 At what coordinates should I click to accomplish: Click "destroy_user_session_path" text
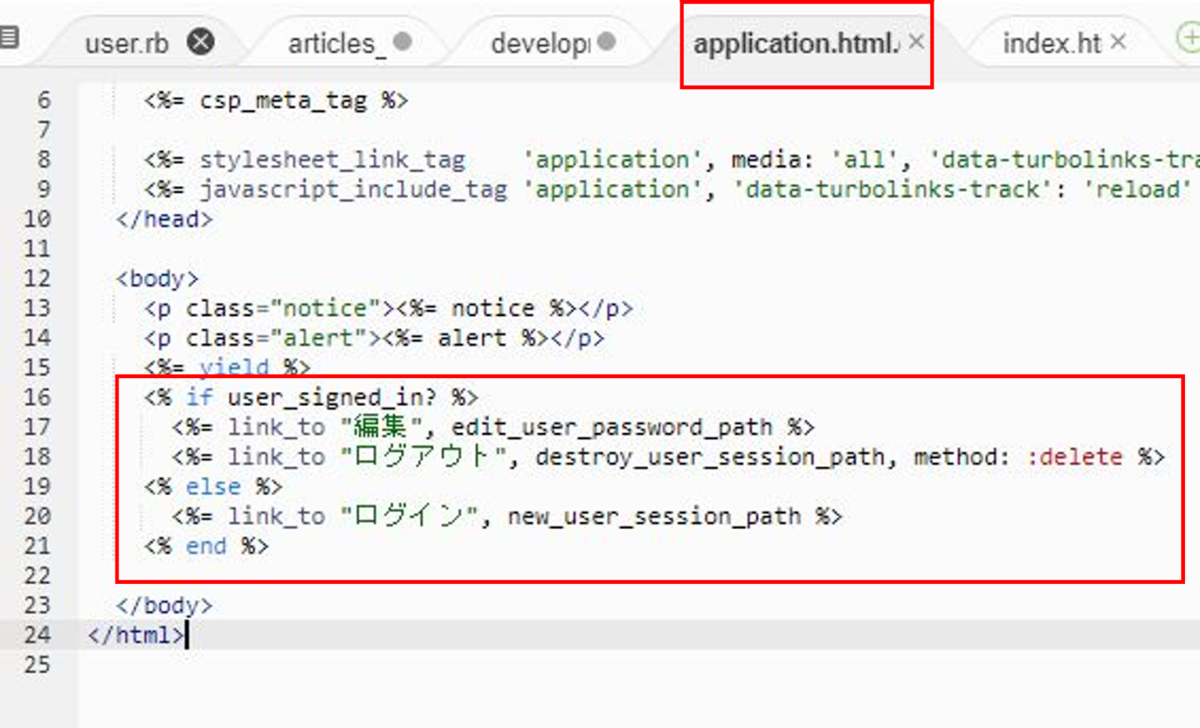[710, 457]
